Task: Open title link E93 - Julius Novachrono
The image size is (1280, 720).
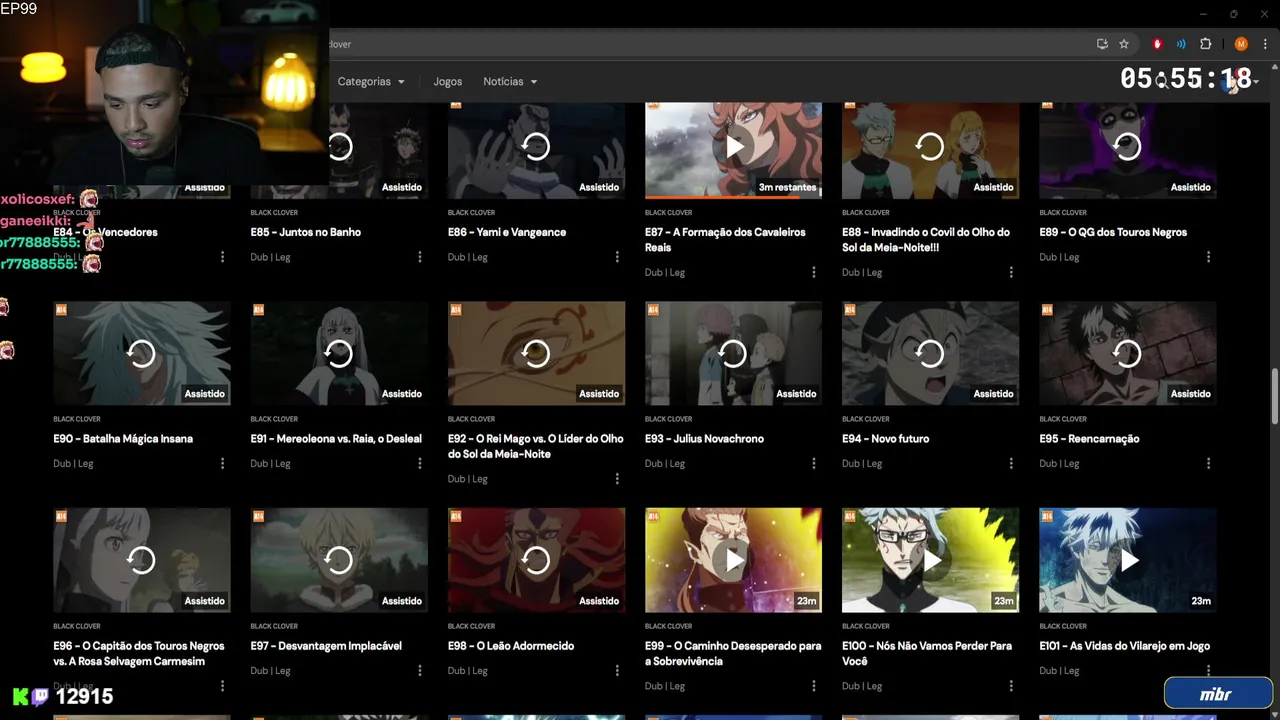Action: click(x=704, y=439)
